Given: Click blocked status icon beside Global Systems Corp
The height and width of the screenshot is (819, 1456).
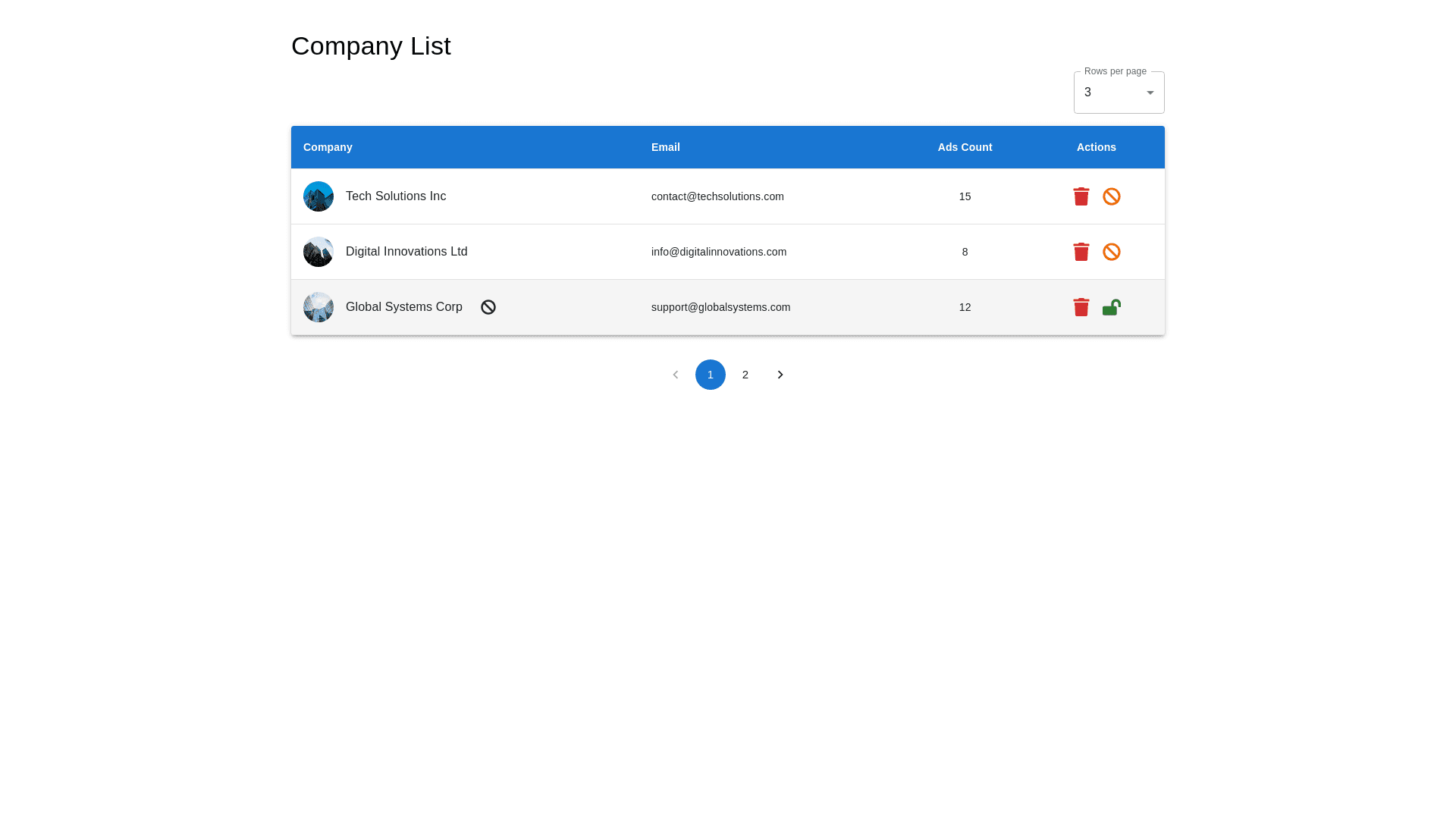Looking at the screenshot, I should click(x=488, y=307).
